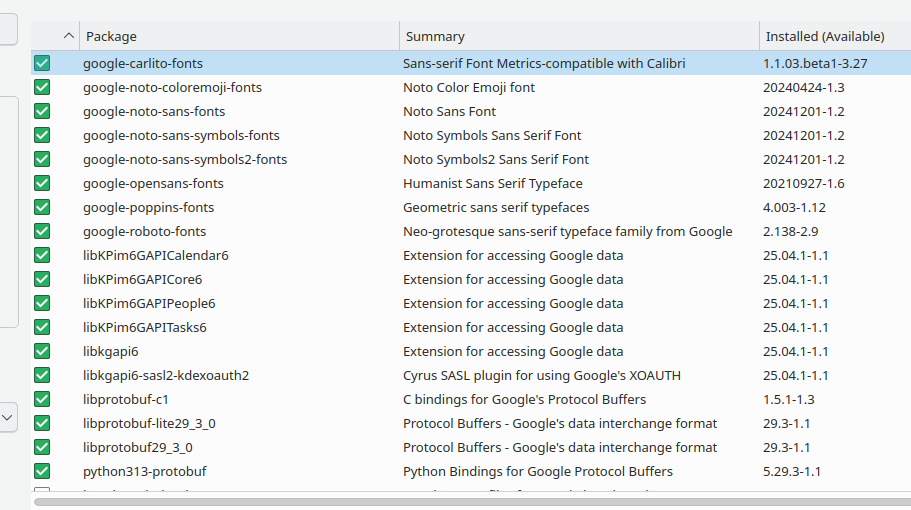Image resolution: width=911 pixels, height=510 pixels.
Task: Click summary 'Noto Symbols Sans Serif Font'
Action: pyautogui.click(x=492, y=135)
